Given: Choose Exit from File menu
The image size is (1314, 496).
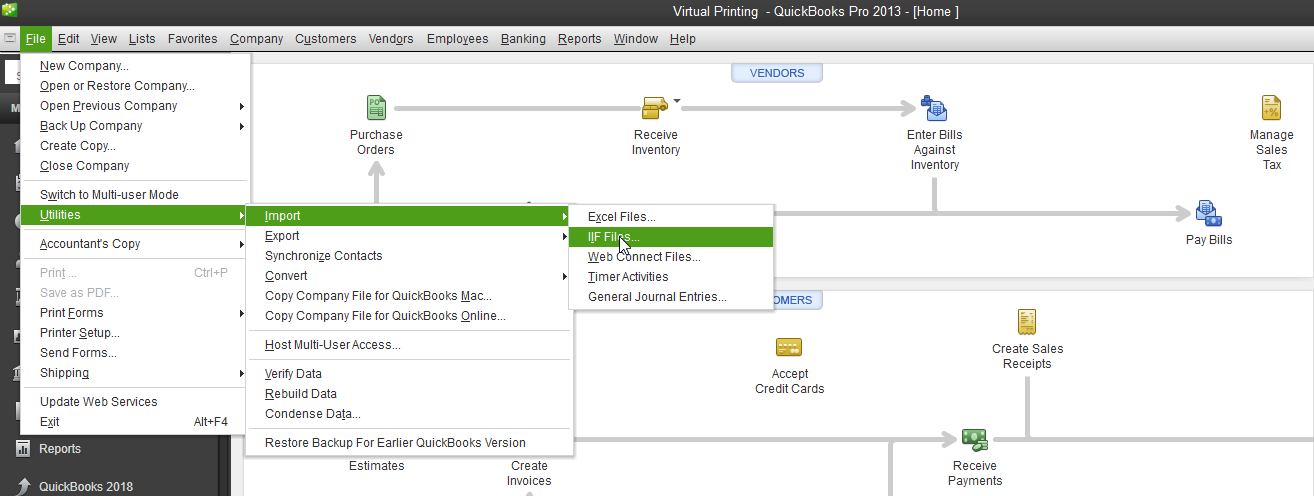Looking at the screenshot, I should point(134,422).
